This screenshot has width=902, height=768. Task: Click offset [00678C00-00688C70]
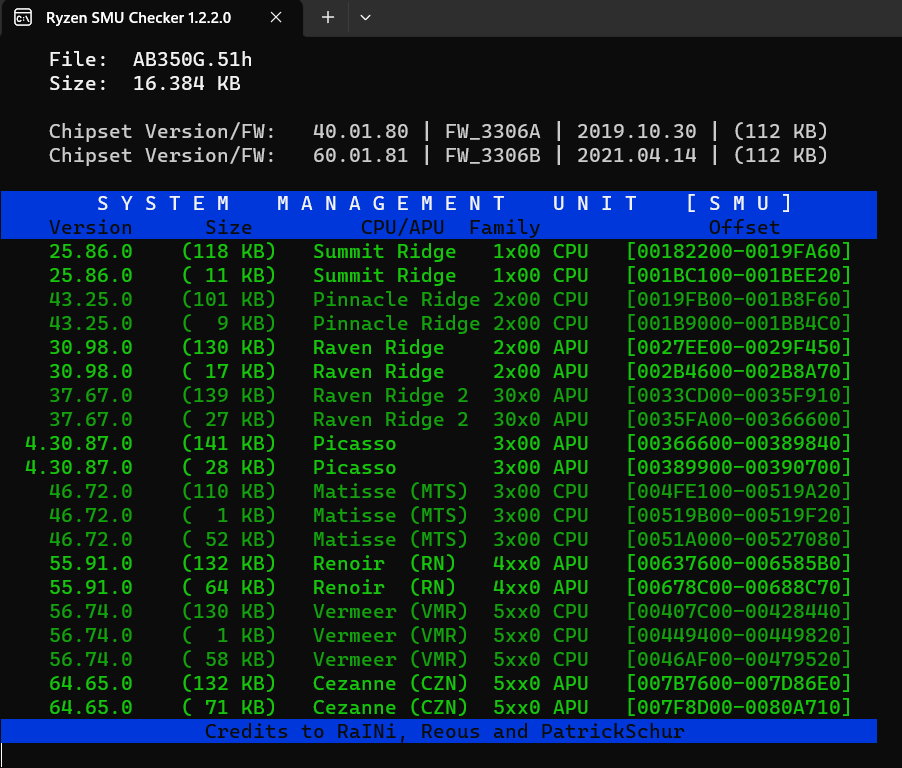pyautogui.click(x=739, y=587)
